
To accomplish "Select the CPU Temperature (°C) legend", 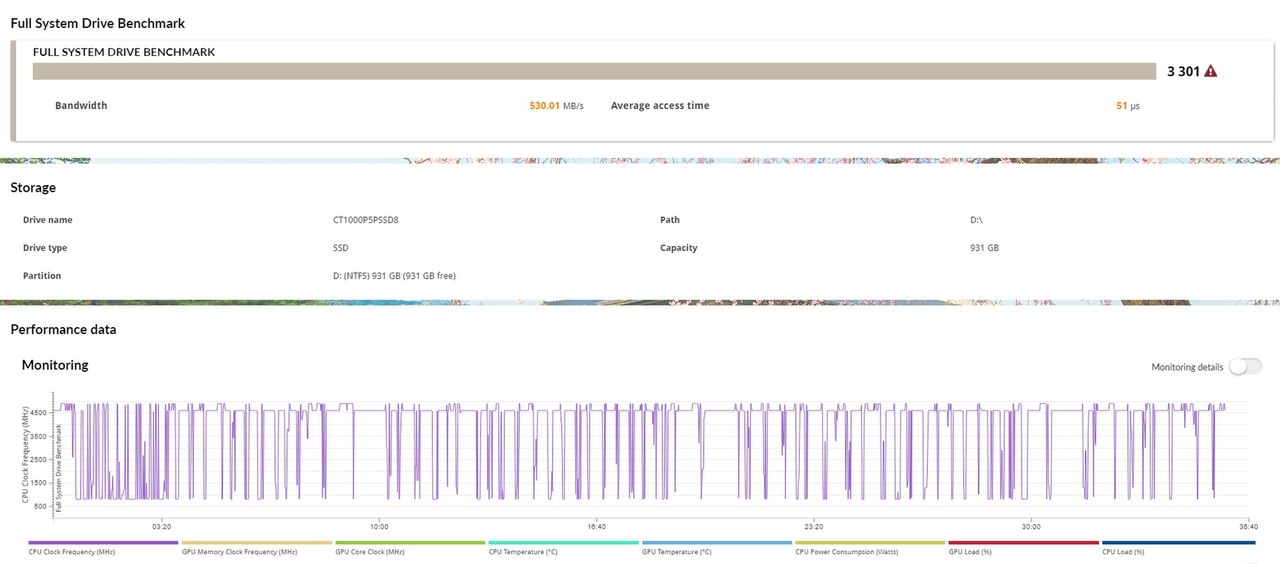I will 564,547.
